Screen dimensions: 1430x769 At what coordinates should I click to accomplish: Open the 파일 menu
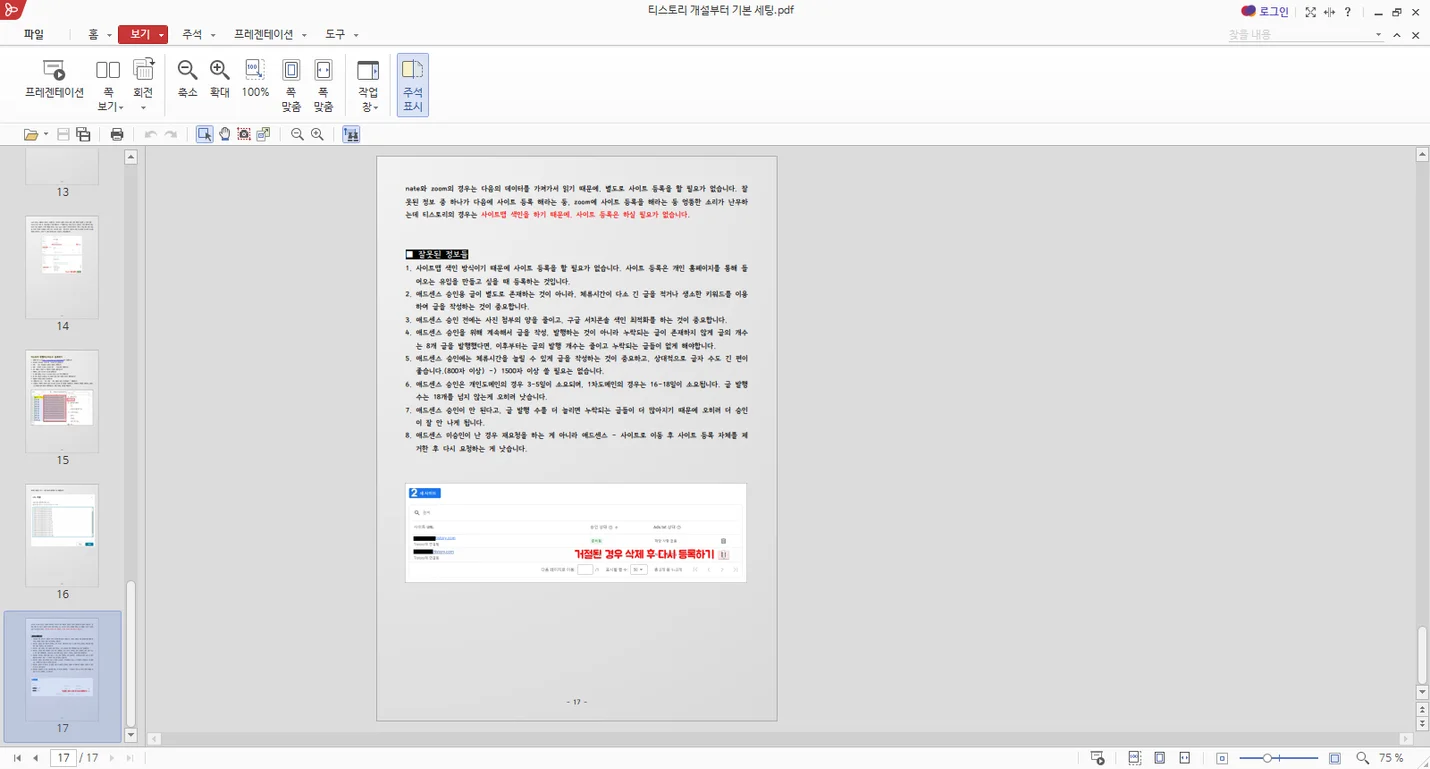point(34,34)
